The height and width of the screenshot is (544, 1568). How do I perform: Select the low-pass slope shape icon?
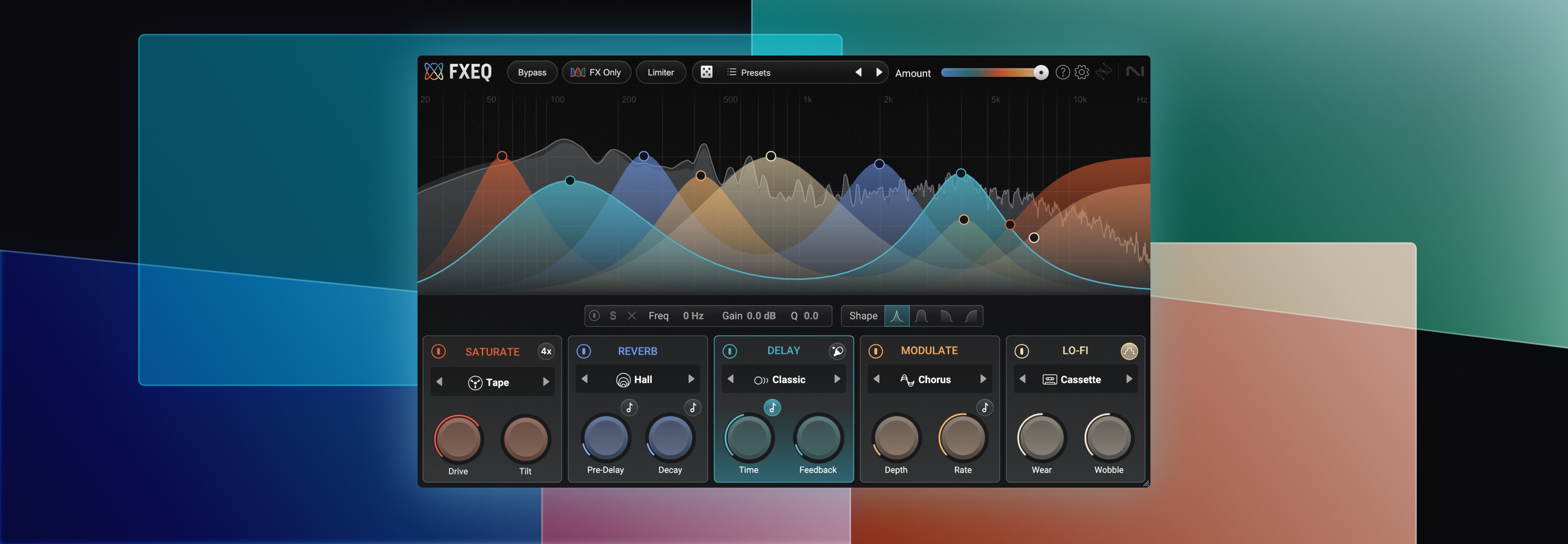coord(946,316)
